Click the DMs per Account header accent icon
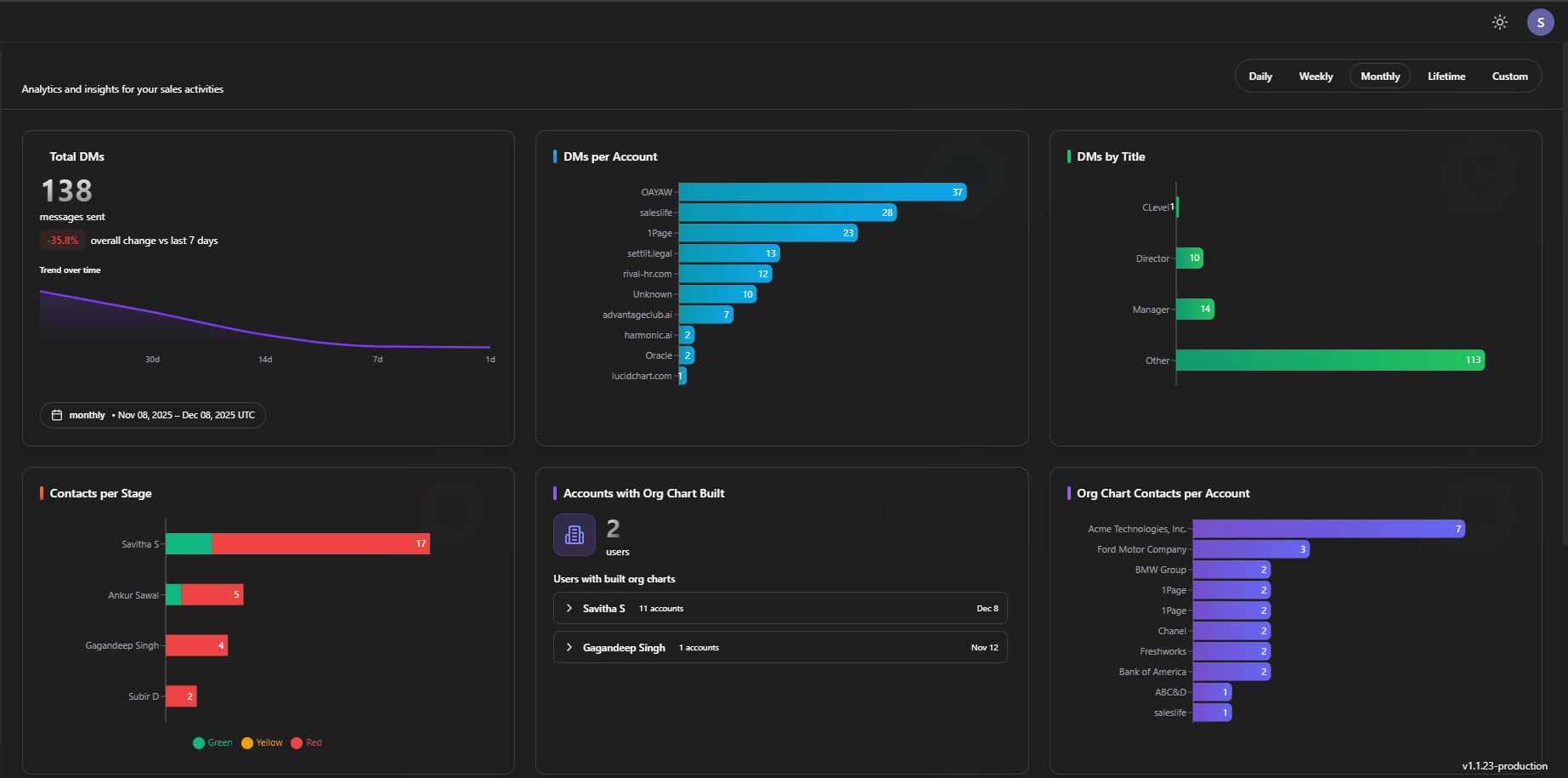 554,156
